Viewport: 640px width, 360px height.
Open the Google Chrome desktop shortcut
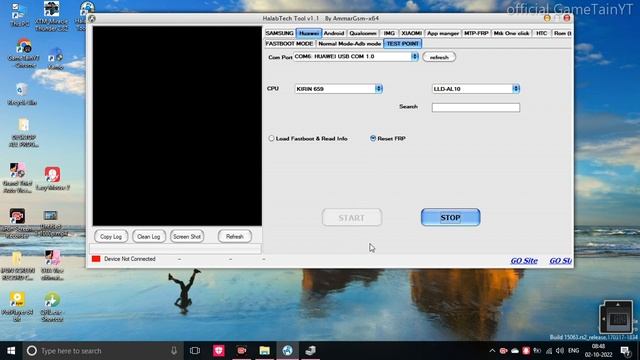[x=23, y=53]
